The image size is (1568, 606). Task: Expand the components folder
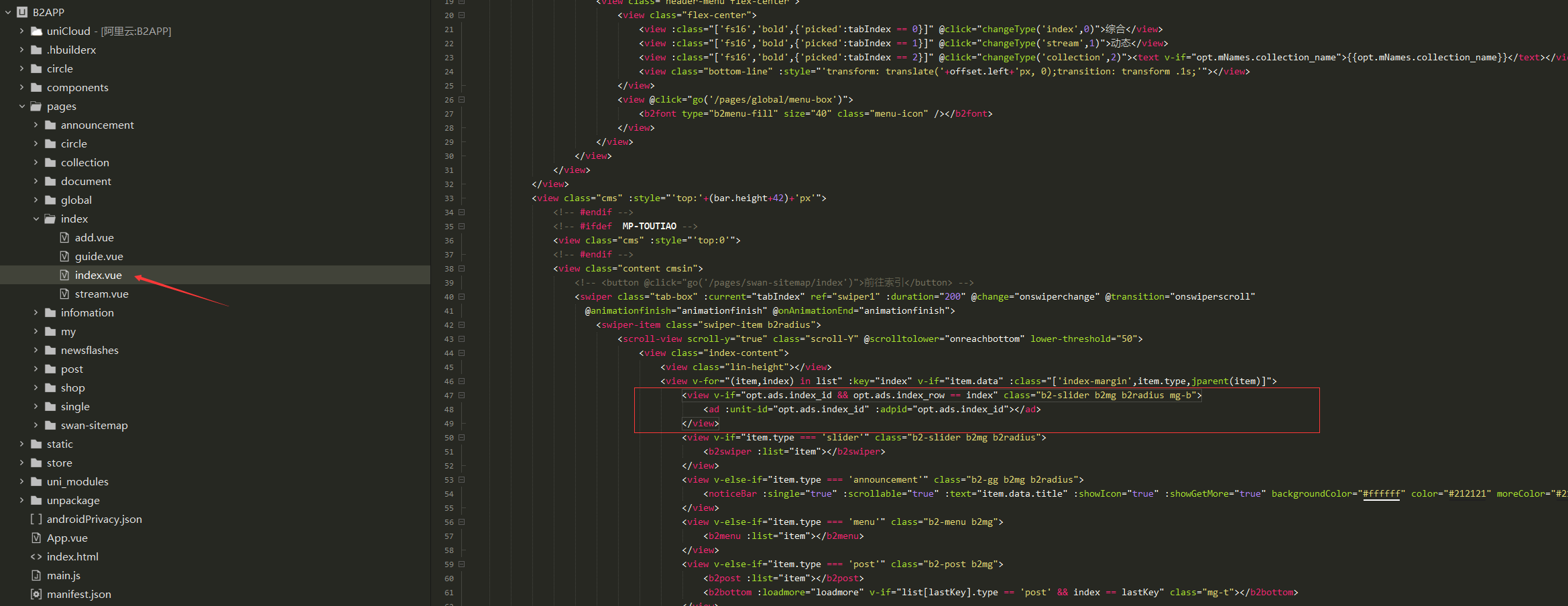point(22,87)
